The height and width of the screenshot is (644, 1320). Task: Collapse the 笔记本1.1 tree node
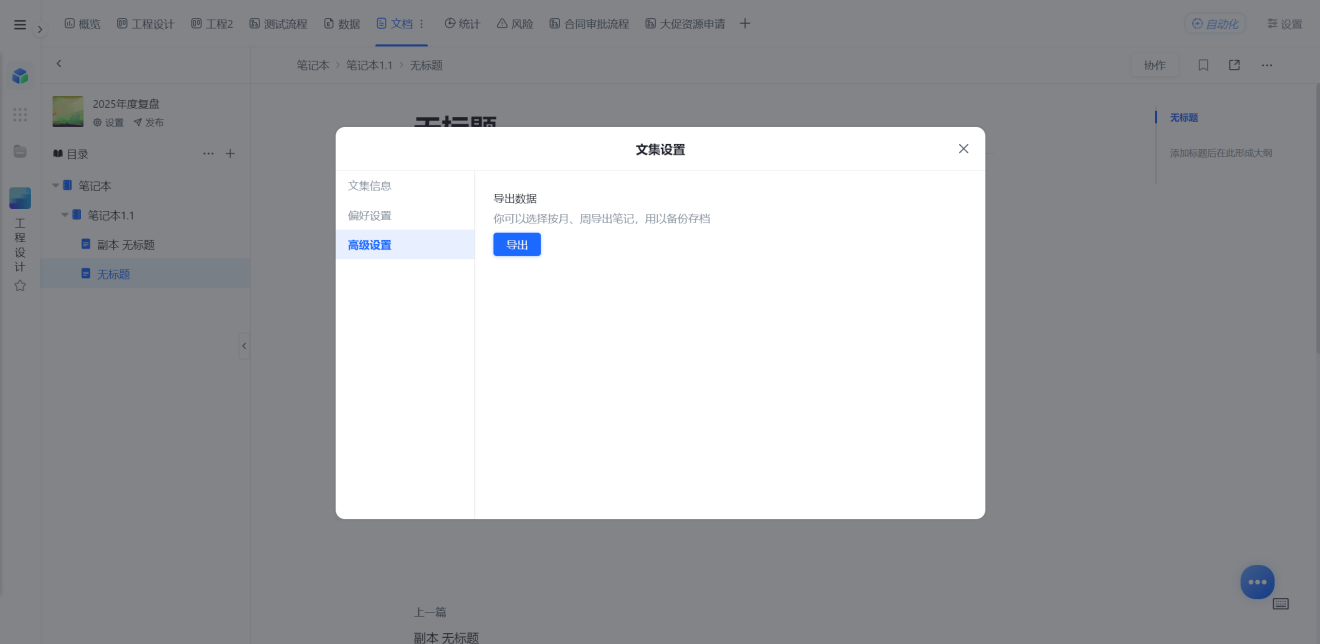point(65,215)
